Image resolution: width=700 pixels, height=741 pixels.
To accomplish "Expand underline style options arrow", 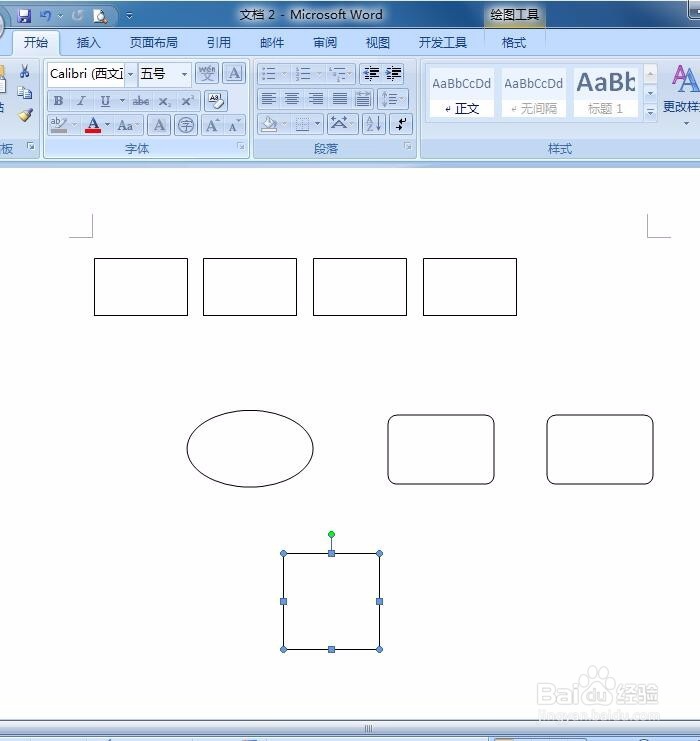I will coord(122,101).
